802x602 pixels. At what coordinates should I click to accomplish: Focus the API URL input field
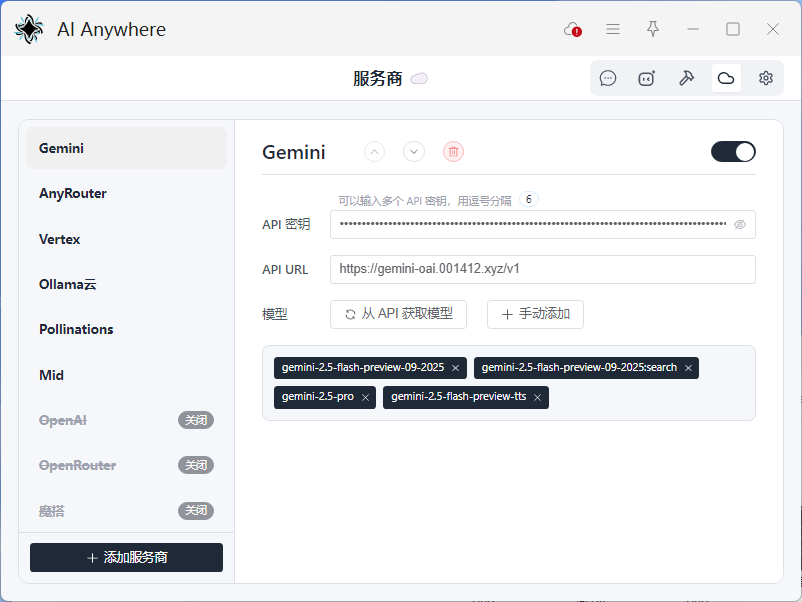coord(542,269)
